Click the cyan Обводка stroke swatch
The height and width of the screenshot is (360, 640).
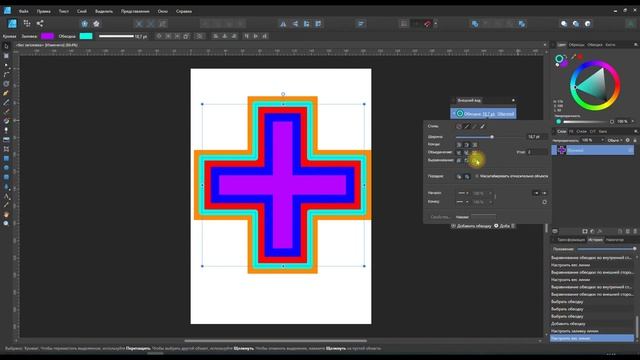pos(86,36)
